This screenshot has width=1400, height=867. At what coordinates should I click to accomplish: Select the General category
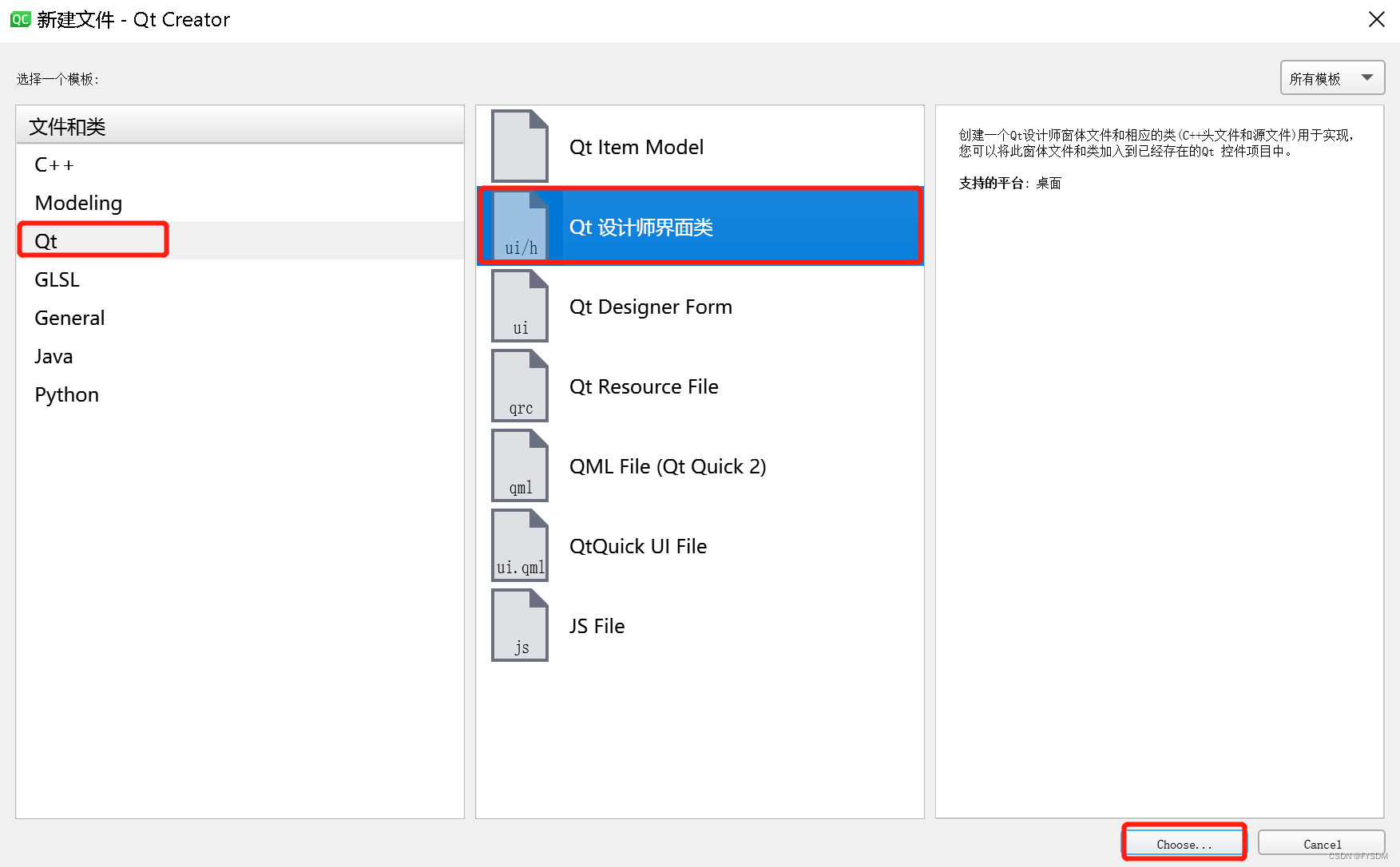tap(240, 318)
